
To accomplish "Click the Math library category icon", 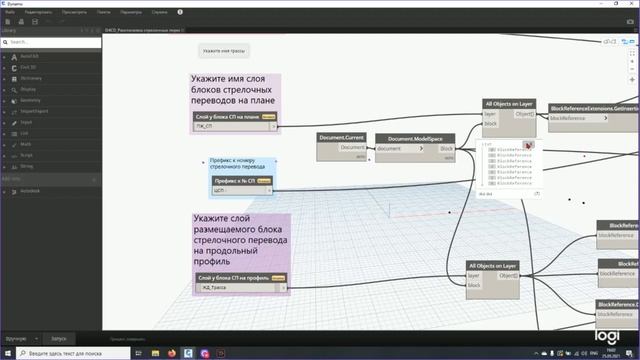I will tap(14, 145).
